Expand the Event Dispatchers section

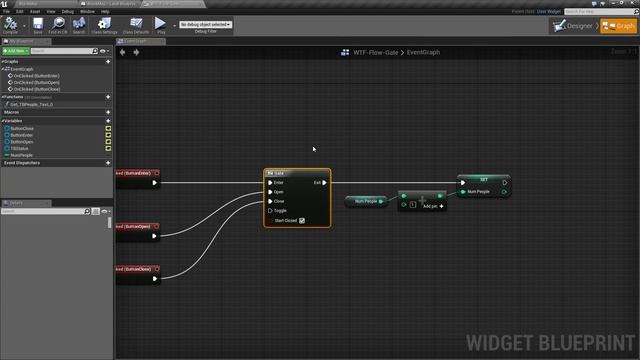click(22, 163)
